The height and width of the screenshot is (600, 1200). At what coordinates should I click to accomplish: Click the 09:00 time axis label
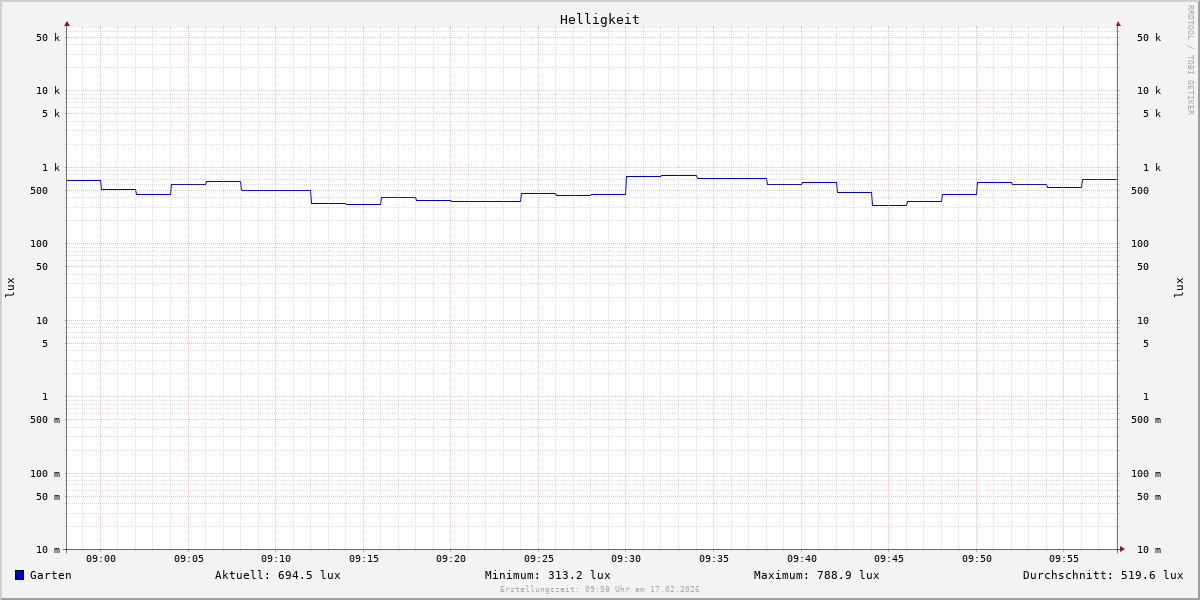pos(101,559)
